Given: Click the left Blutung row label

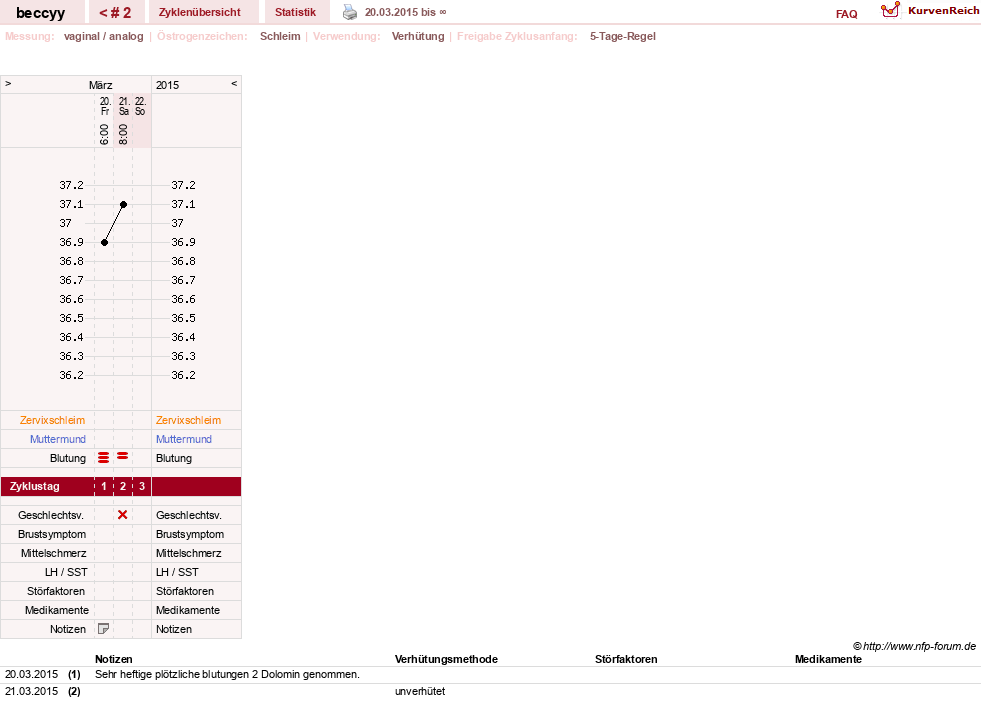Looking at the screenshot, I should (x=68, y=458).
